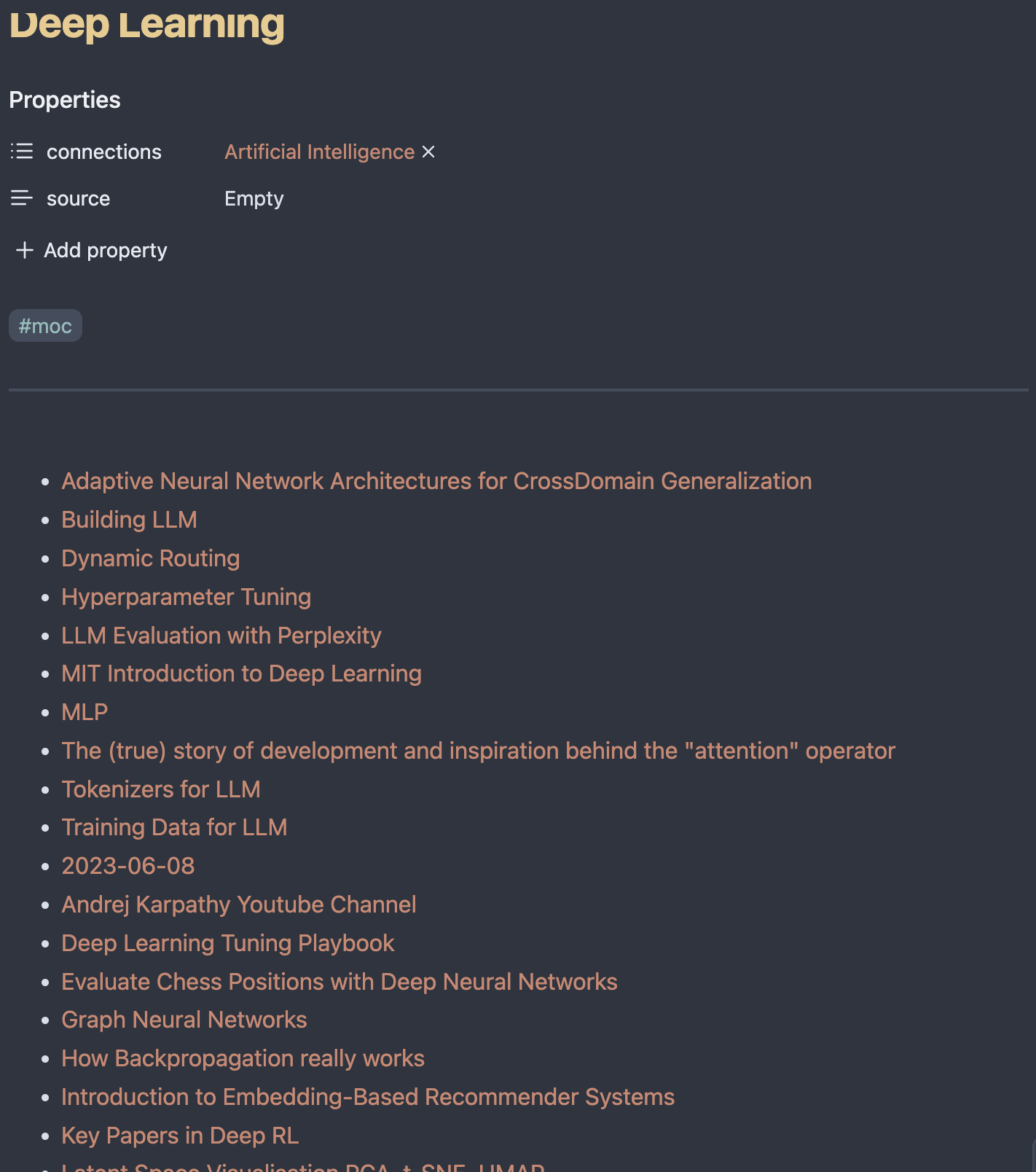Click the Add property button
Viewport: 1036px width, 1172px height.
point(105,250)
